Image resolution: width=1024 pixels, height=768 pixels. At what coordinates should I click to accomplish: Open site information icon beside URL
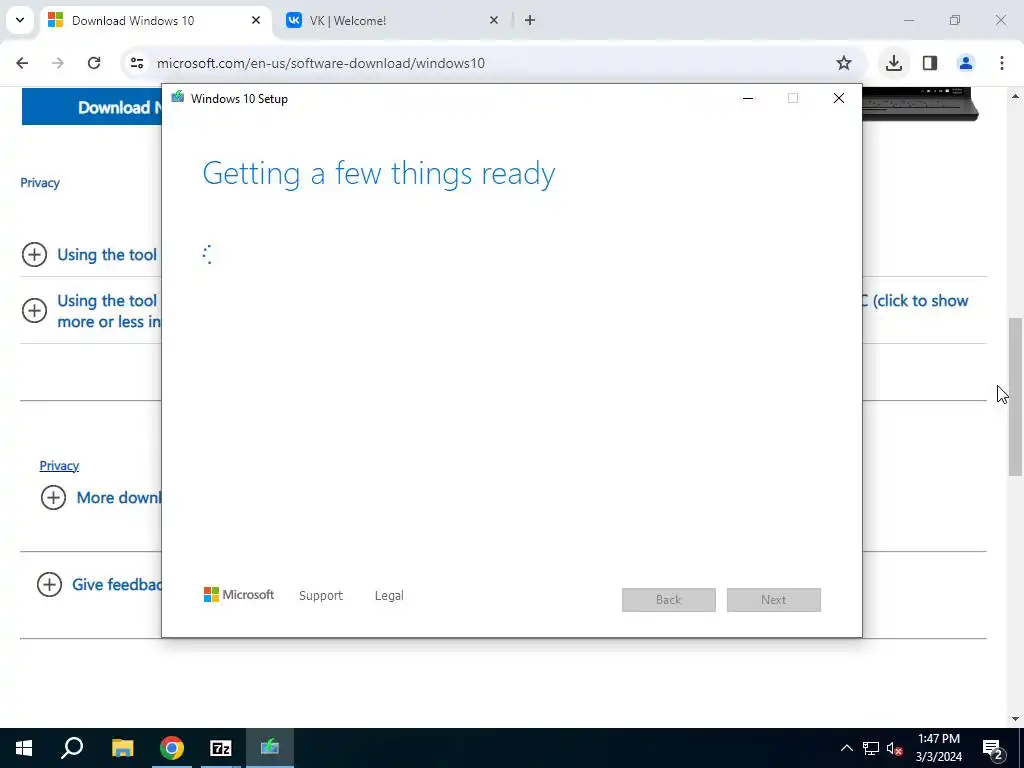(136, 63)
